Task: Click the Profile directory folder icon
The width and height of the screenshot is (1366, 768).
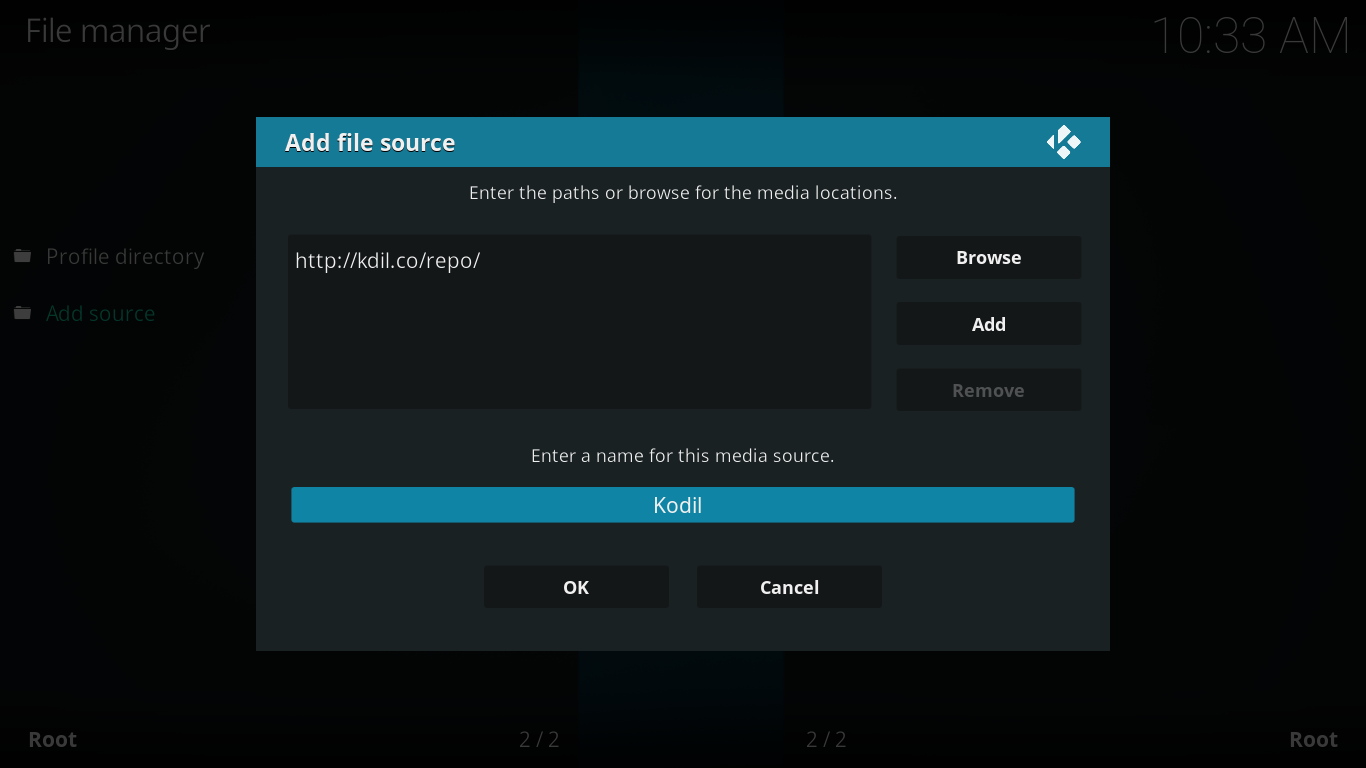Action: [22, 257]
